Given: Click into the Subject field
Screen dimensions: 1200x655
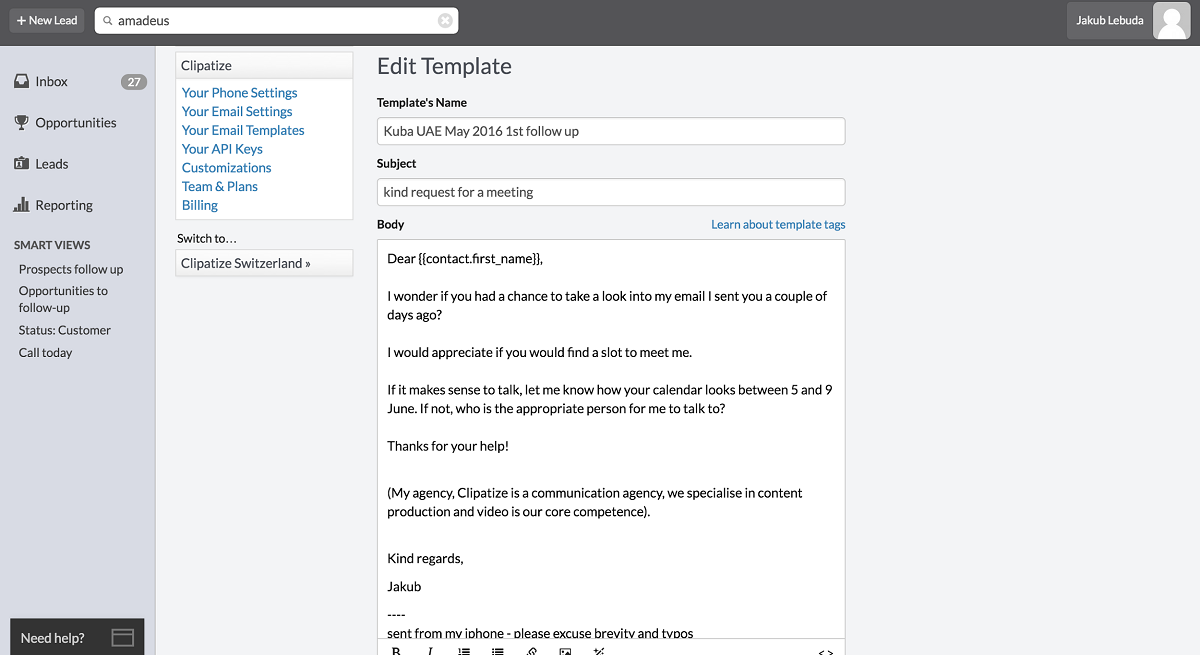Looking at the screenshot, I should click(610, 192).
